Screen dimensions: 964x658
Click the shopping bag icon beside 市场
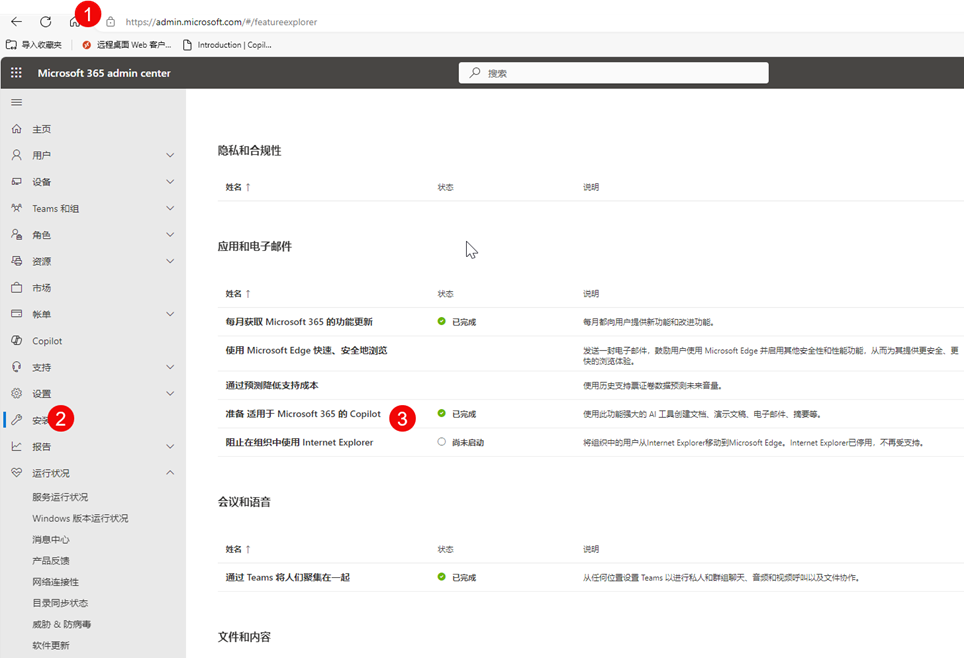click(17, 287)
